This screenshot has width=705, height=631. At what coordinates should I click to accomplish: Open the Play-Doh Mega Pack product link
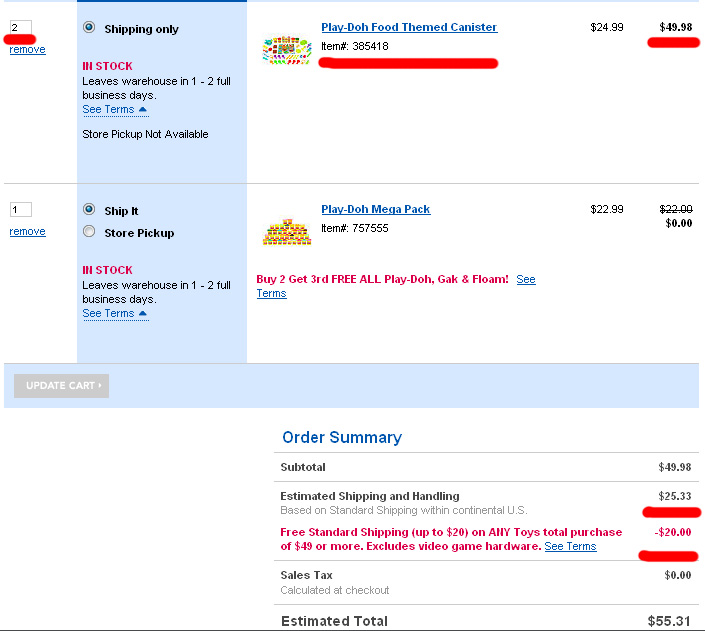click(x=376, y=210)
